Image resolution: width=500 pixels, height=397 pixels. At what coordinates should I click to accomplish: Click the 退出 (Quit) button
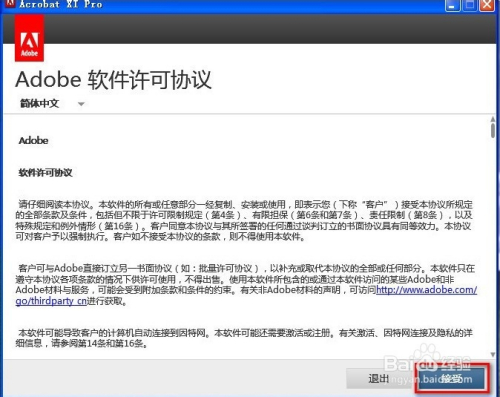click(x=379, y=378)
